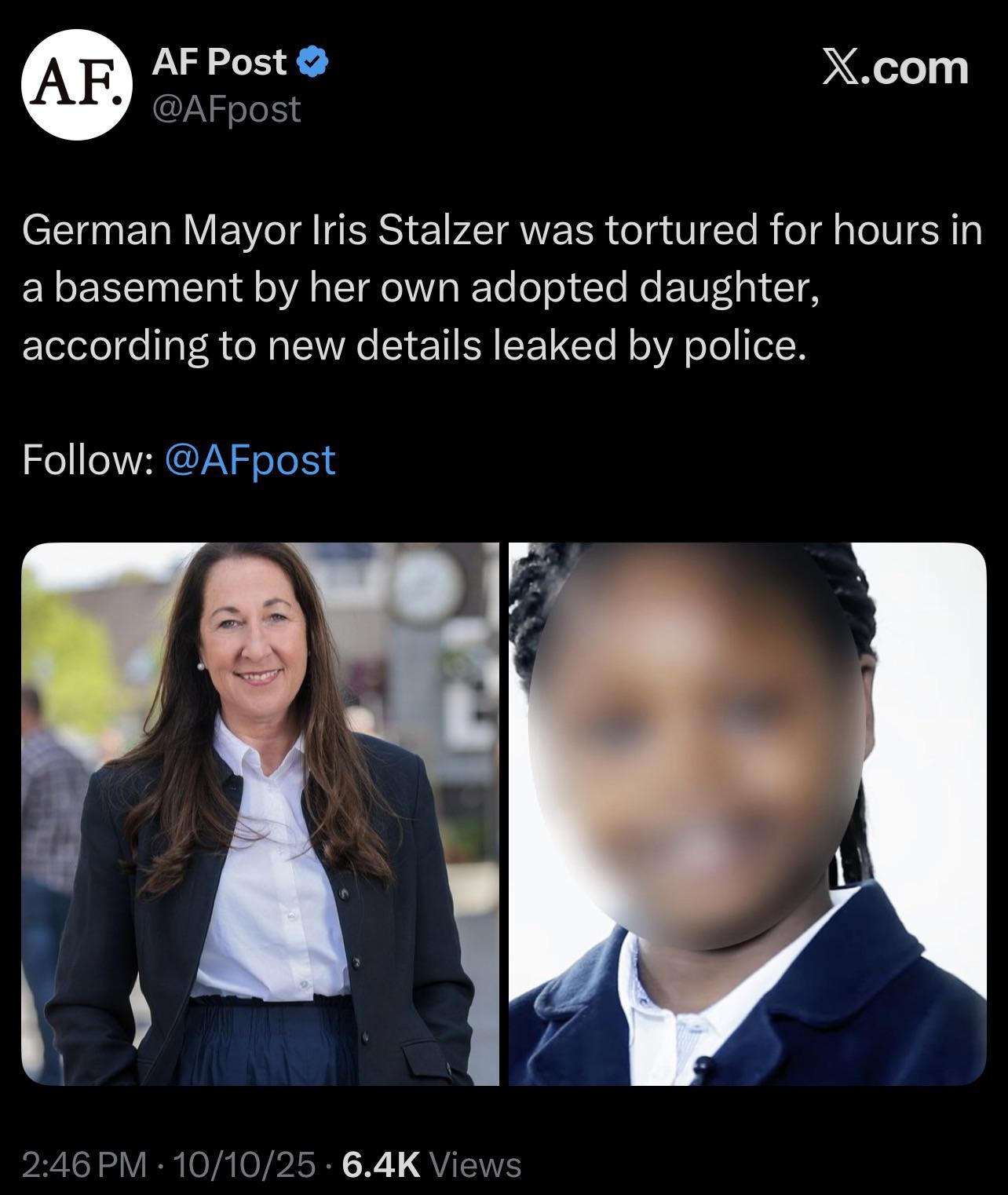Follow the blue @AFpost mention link
The image size is (1008, 1195).
click(x=250, y=459)
